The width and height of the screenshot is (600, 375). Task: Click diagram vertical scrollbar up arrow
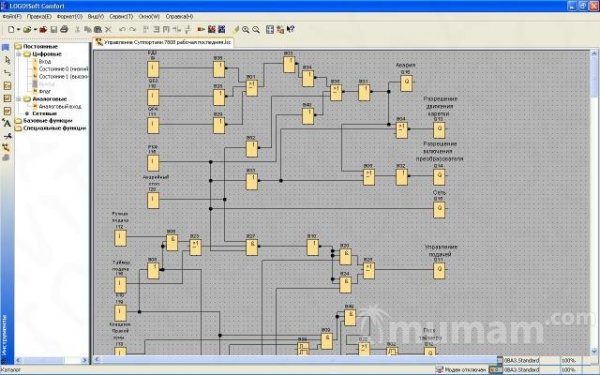click(595, 54)
